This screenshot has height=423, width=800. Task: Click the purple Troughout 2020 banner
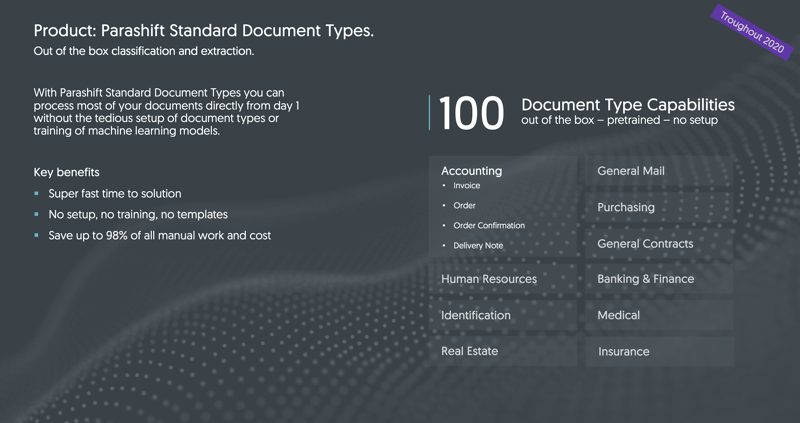(x=752, y=32)
